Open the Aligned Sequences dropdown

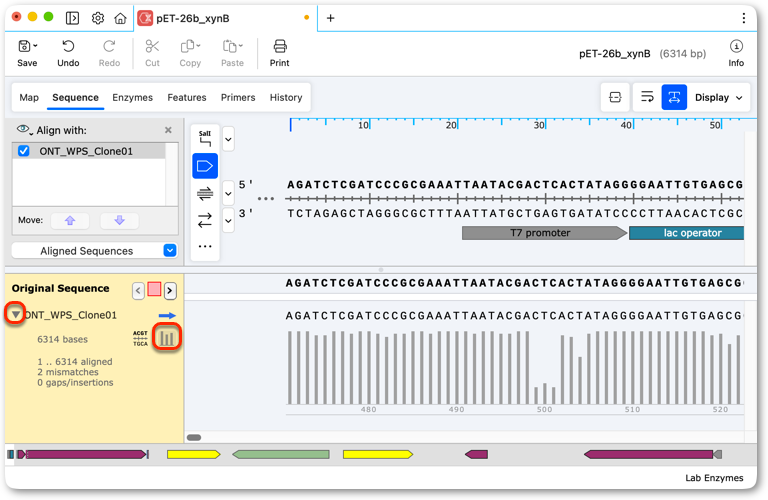(94, 251)
